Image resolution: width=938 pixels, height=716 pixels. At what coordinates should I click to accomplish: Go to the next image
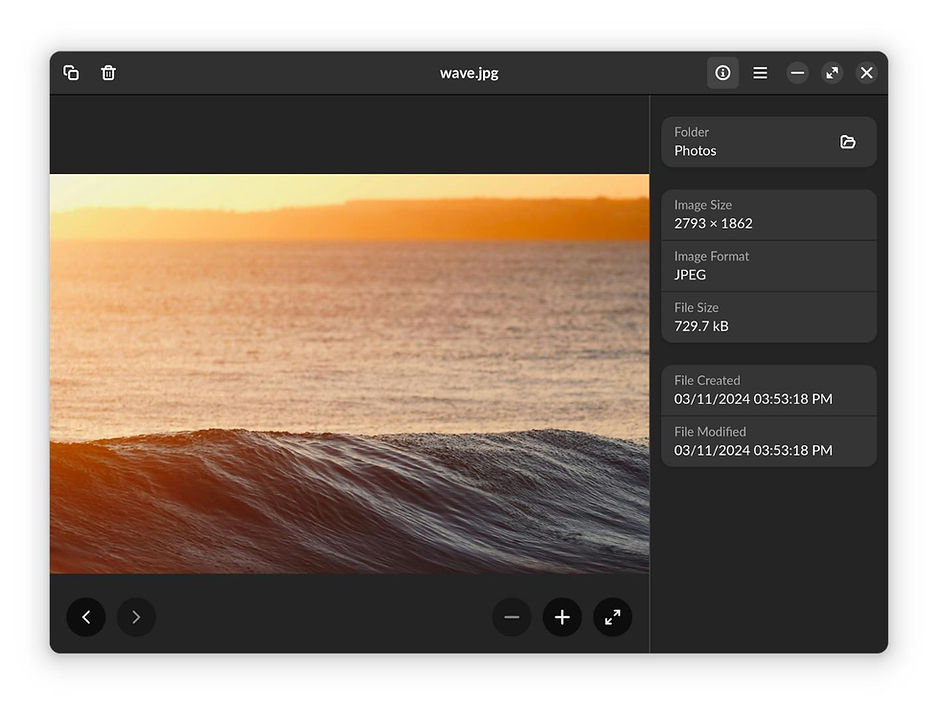(136, 617)
